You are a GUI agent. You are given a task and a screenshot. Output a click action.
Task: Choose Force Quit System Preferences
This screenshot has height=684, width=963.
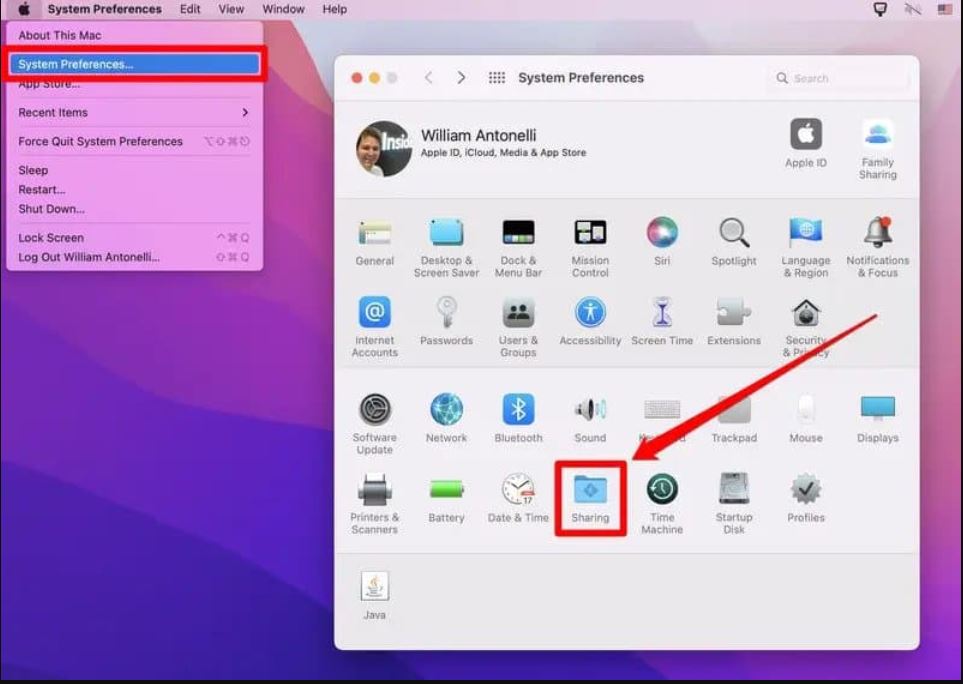click(x=135, y=141)
